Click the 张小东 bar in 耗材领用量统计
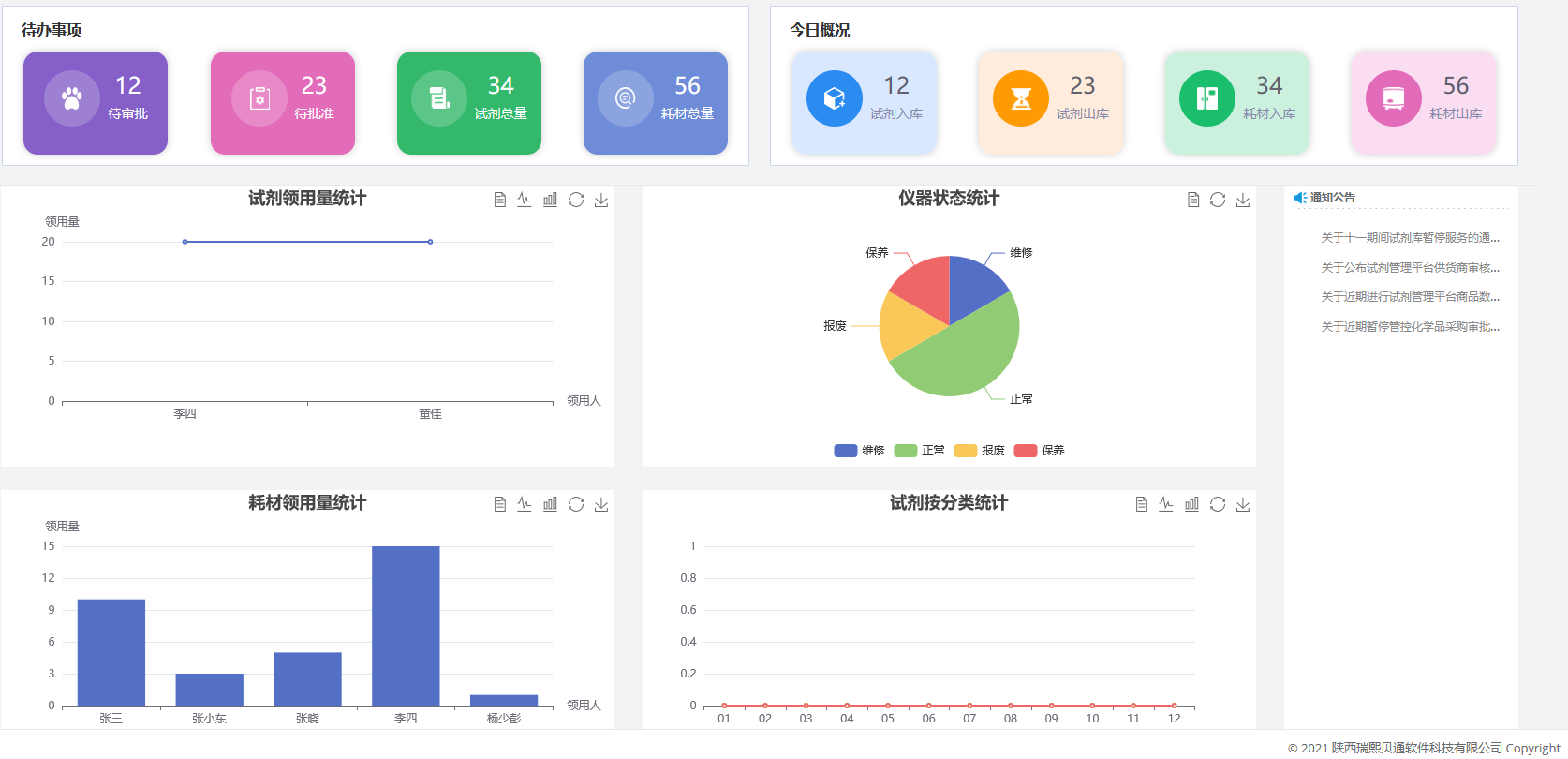The image size is (1568, 759). tap(210, 690)
